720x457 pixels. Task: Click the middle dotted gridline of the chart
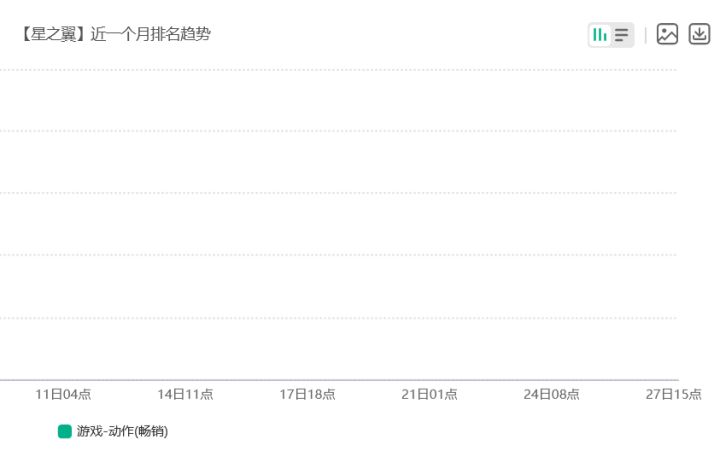(x=338, y=193)
